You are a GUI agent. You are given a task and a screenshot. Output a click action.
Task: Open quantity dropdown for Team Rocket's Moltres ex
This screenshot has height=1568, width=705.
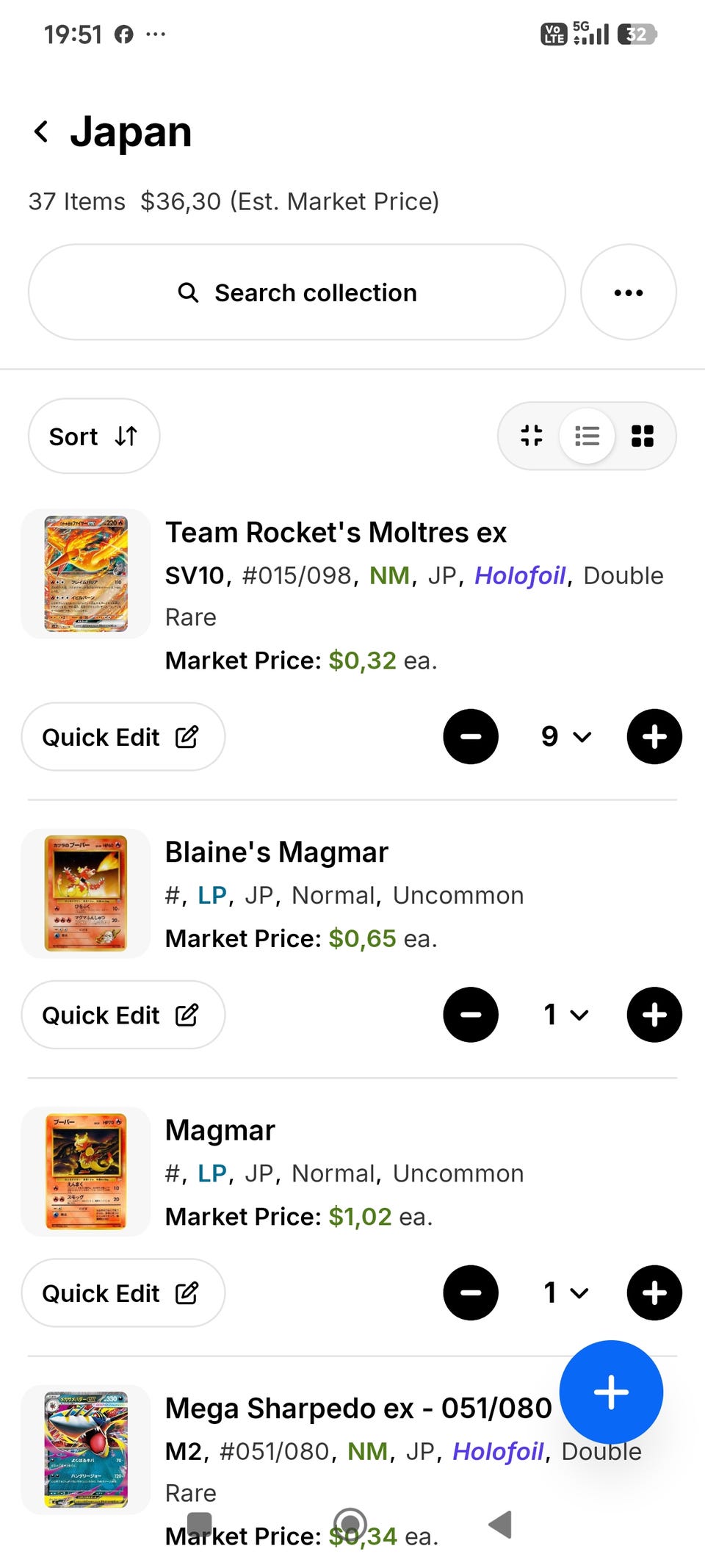pyautogui.click(x=565, y=736)
